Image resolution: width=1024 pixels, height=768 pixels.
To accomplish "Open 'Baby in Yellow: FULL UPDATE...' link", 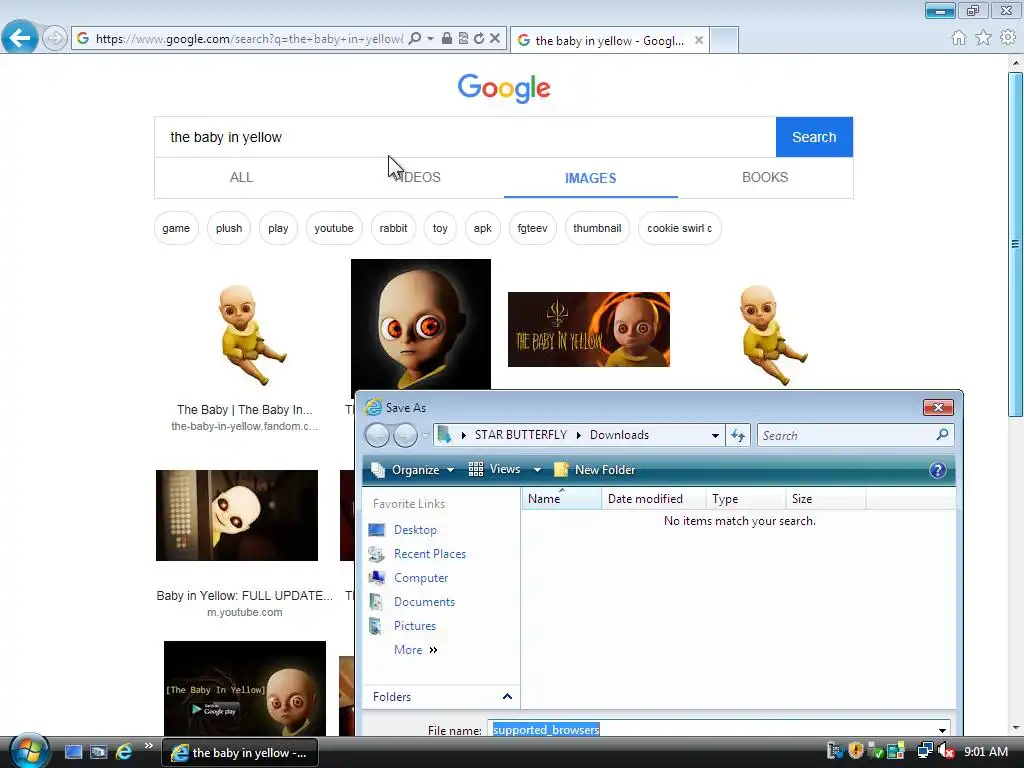I will [x=245, y=596].
